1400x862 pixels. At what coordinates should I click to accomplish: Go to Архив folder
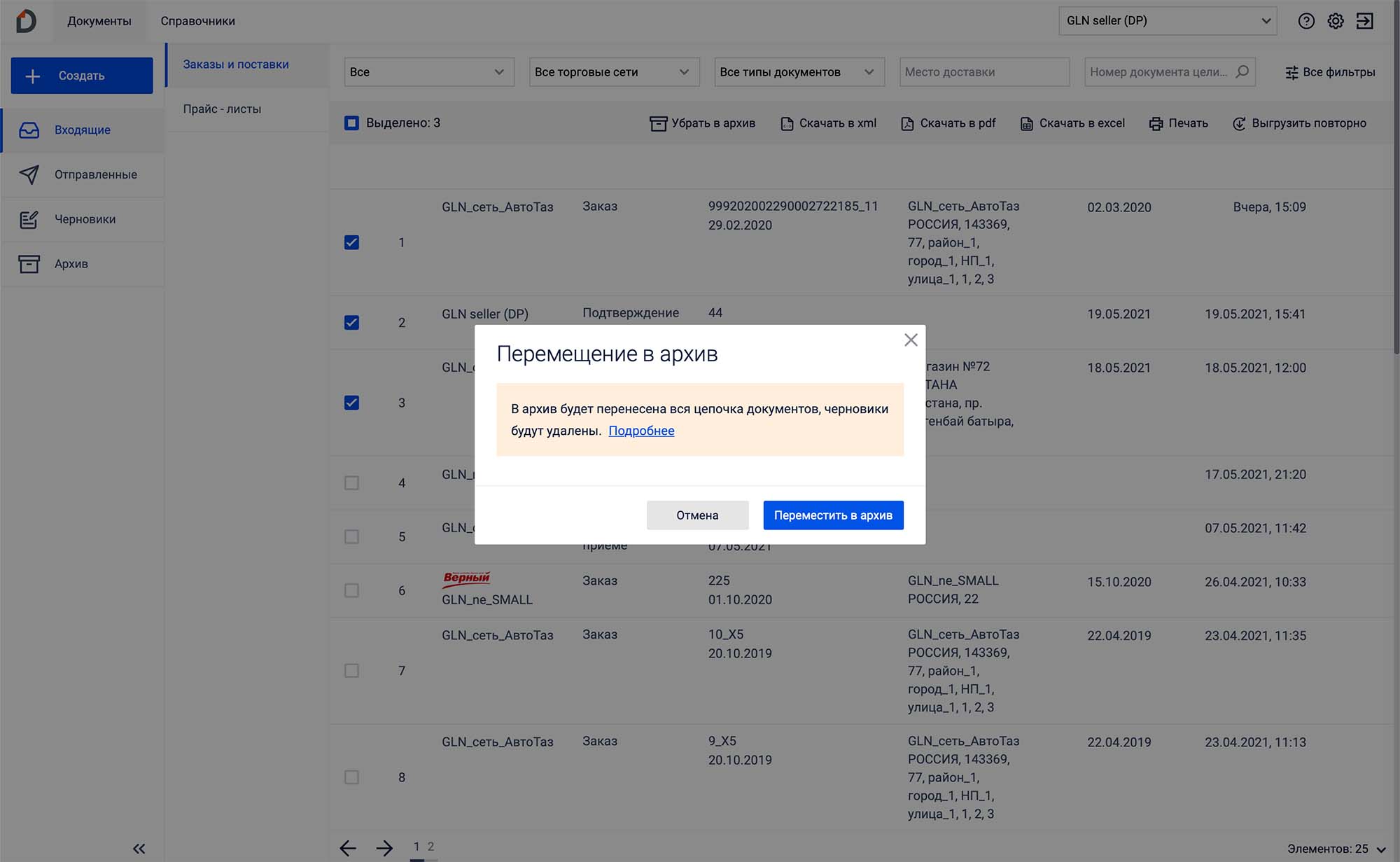[83, 264]
